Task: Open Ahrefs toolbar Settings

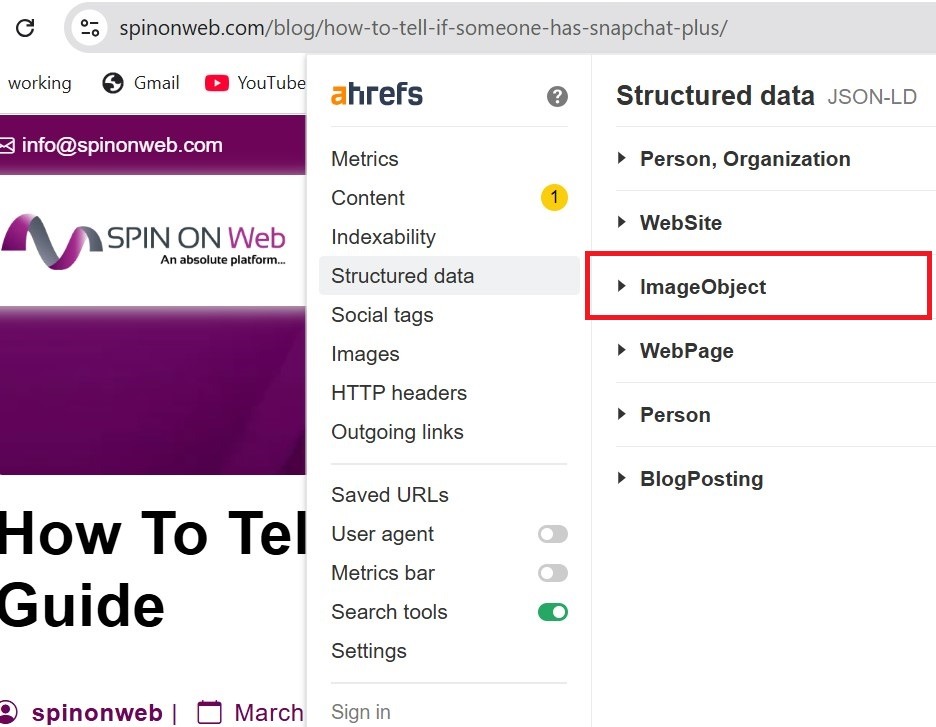Action: point(368,651)
